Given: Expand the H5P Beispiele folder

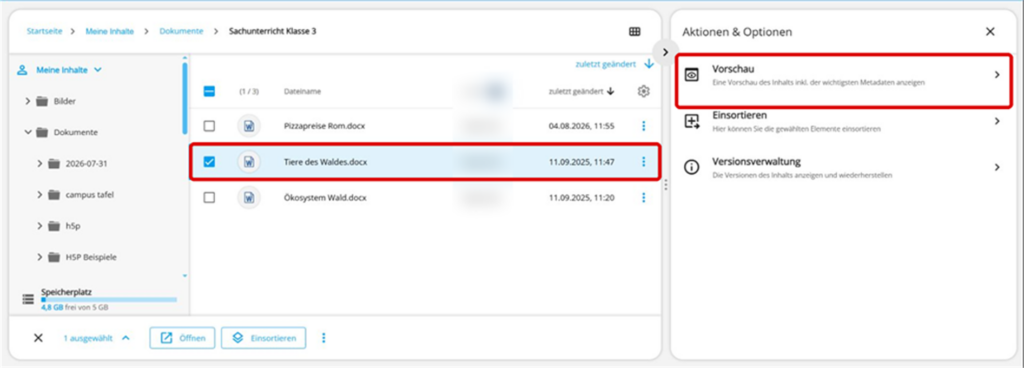Looking at the screenshot, I should [x=40, y=258].
